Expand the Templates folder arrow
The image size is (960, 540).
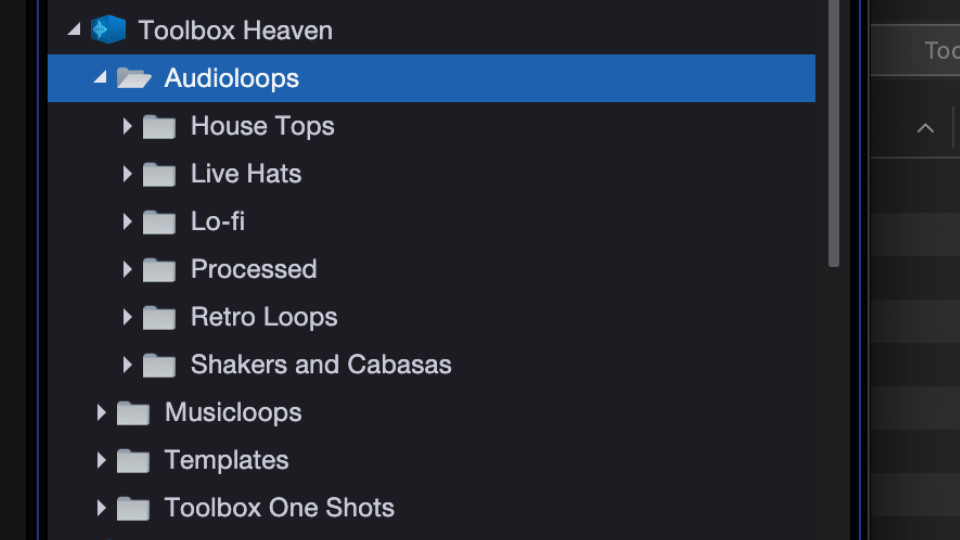(x=101, y=460)
